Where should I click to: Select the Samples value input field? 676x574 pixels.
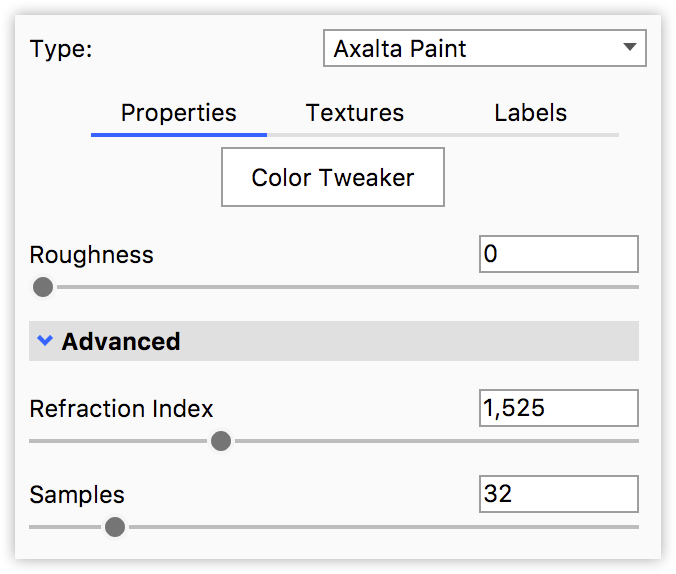[x=558, y=494]
